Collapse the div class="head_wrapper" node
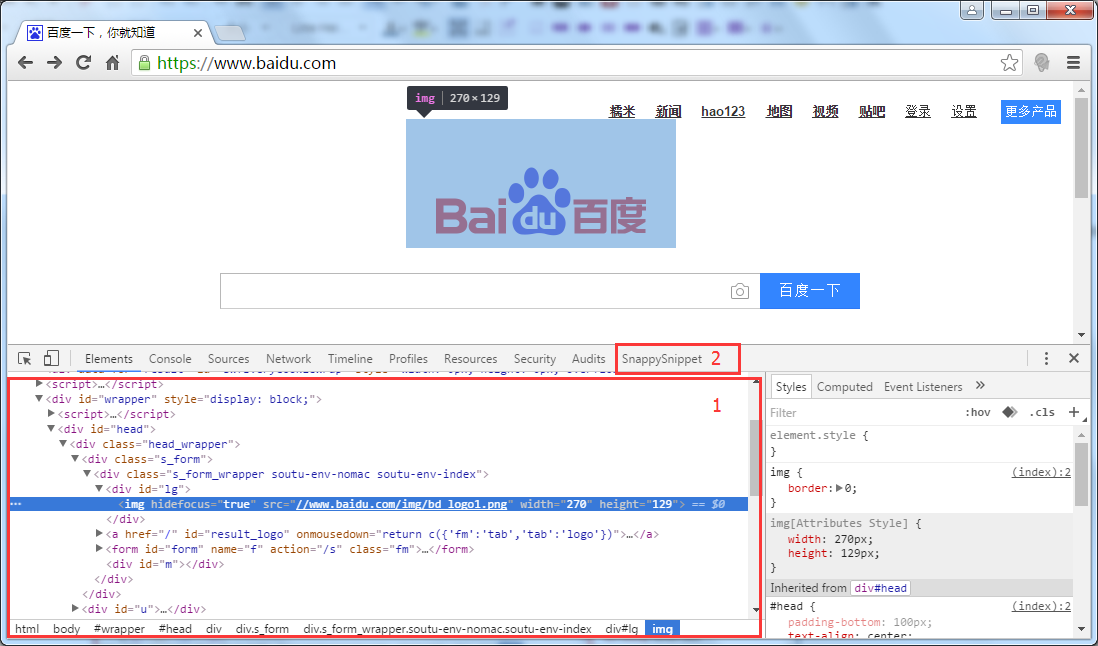Screen dimensions: 1098x646 coord(63,444)
